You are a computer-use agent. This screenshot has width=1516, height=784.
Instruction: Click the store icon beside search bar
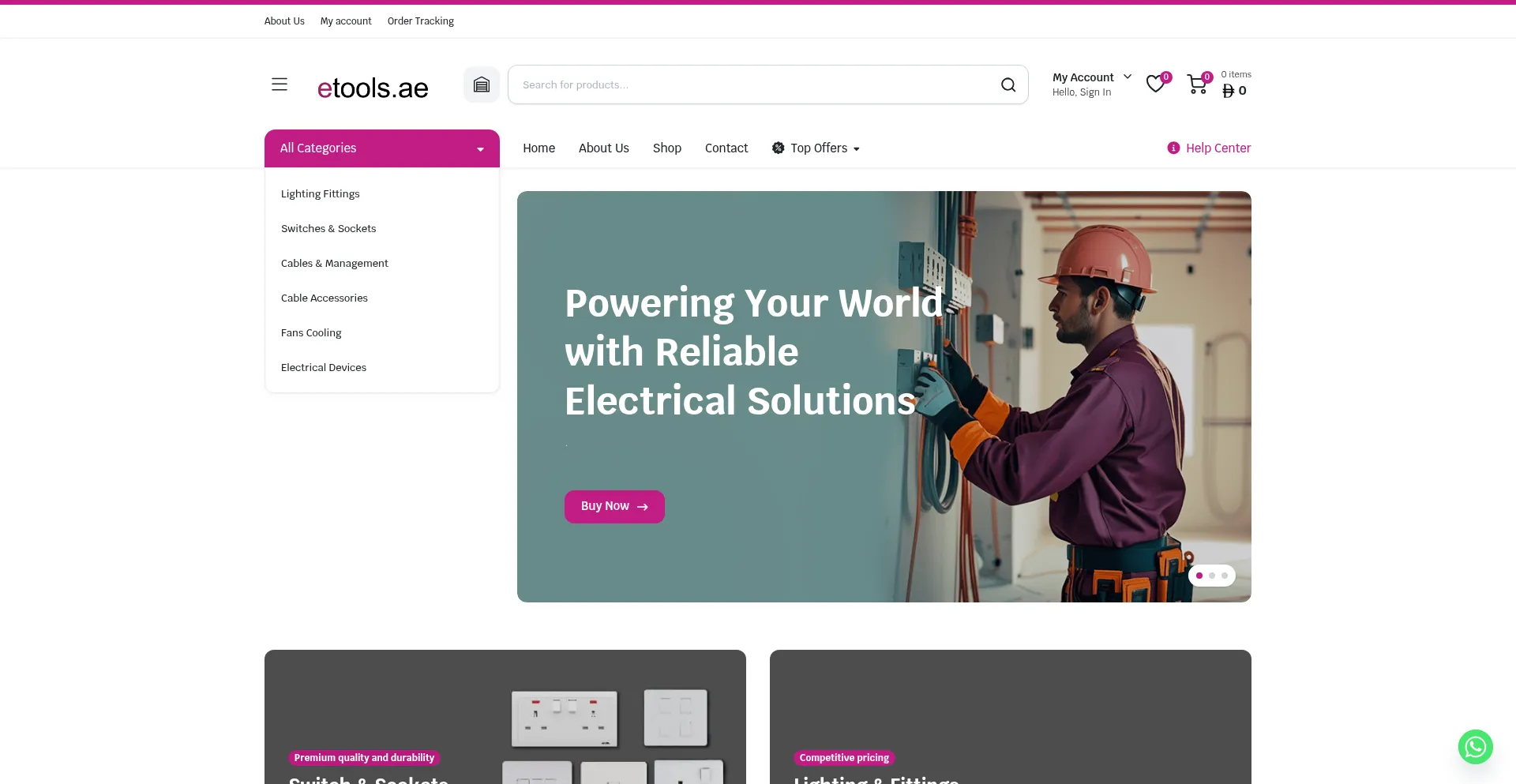pyautogui.click(x=482, y=84)
